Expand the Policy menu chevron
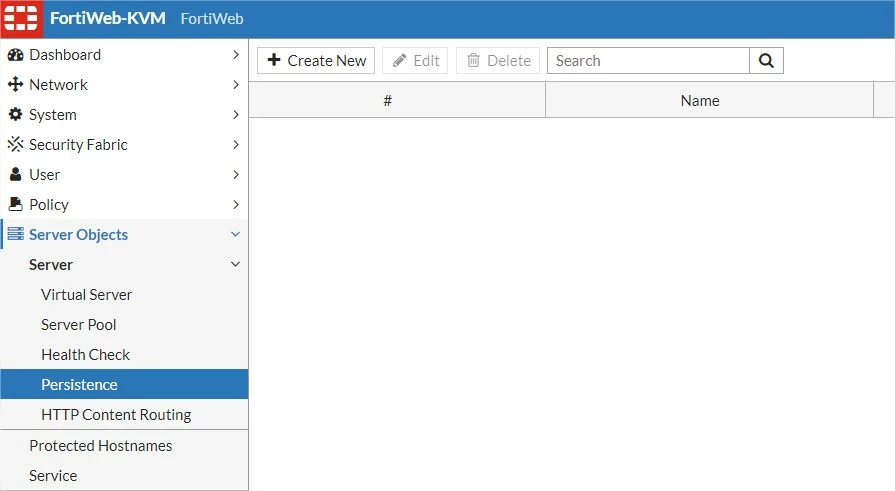 coord(236,204)
